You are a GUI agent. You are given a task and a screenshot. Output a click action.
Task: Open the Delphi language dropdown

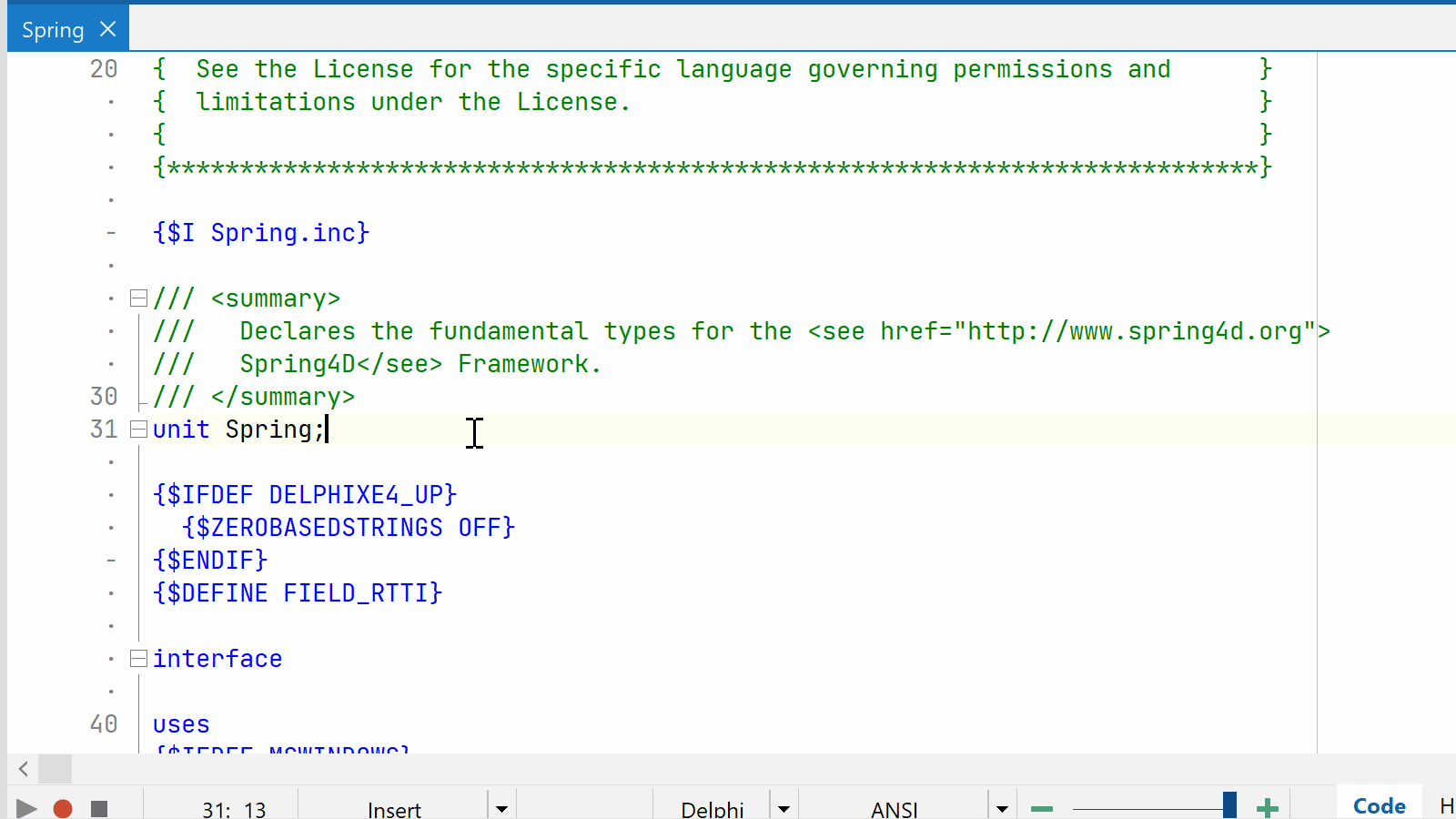point(784,808)
